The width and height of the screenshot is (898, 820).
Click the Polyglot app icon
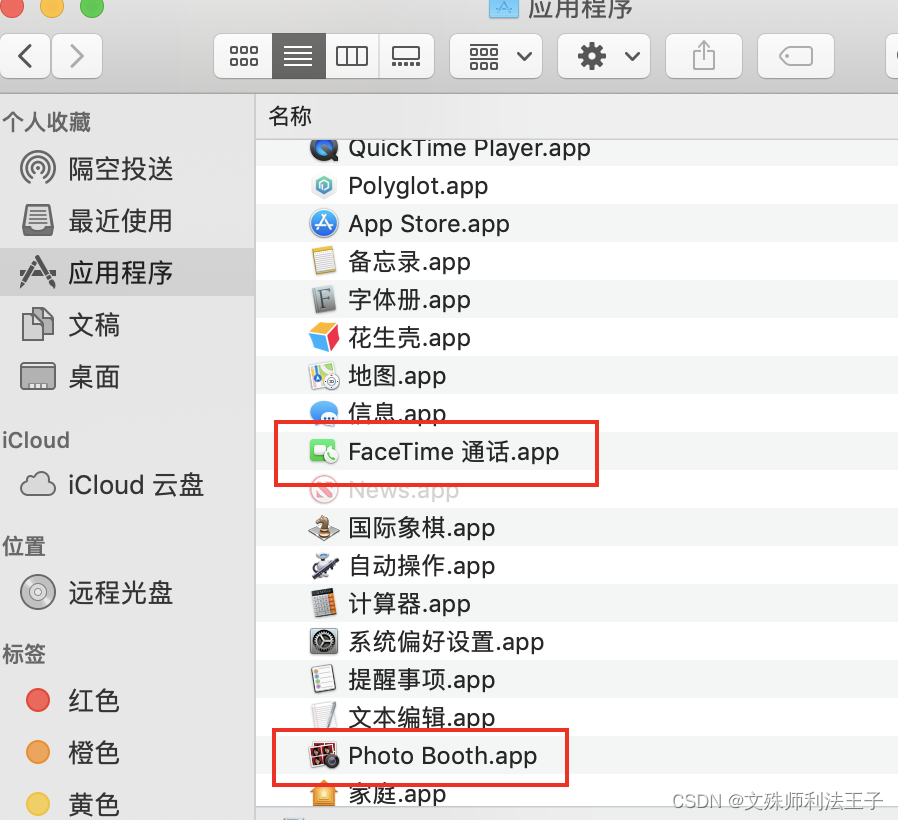pyautogui.click(x=324, y=186)
